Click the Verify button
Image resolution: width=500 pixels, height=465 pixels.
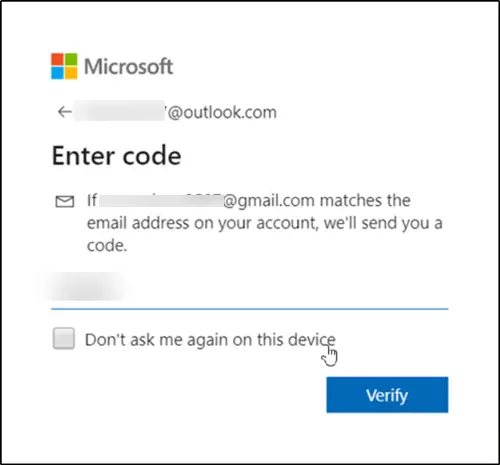coord(387,395)
